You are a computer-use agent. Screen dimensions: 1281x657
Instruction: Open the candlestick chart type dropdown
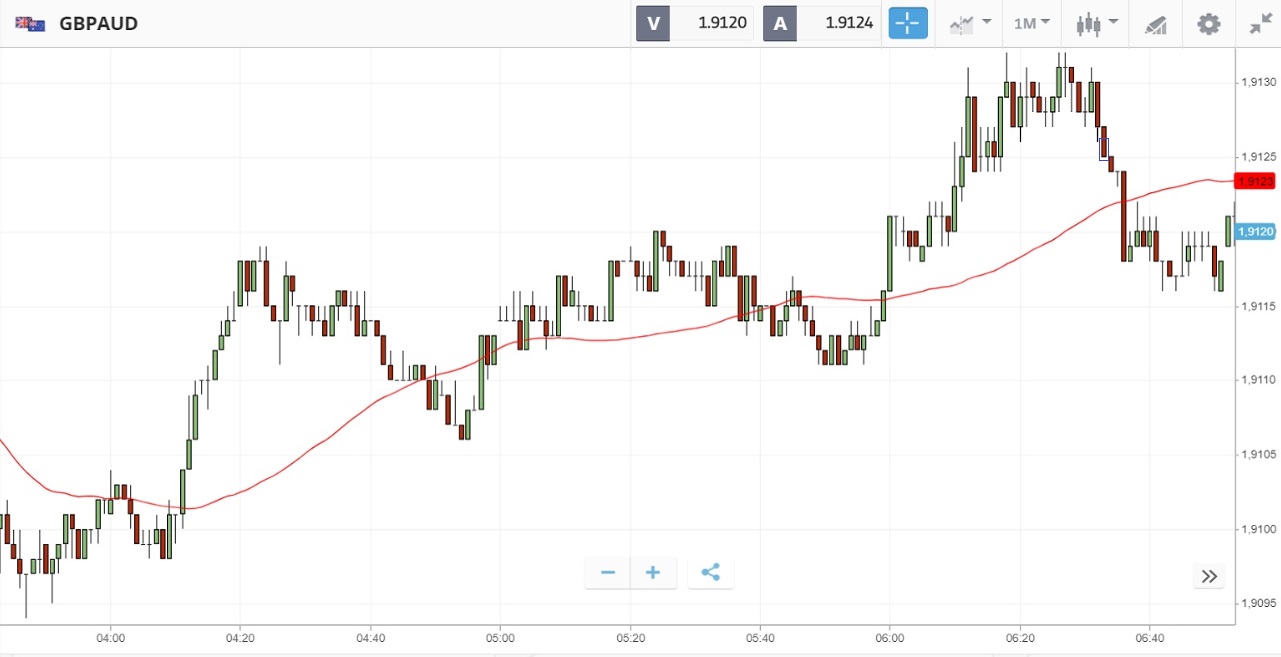click(x=1096, y=23)
